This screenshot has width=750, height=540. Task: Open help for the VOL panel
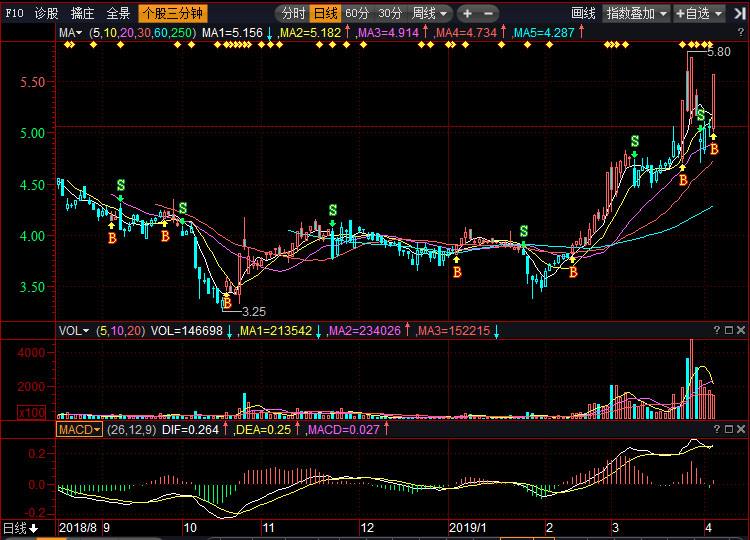(717, 330)
